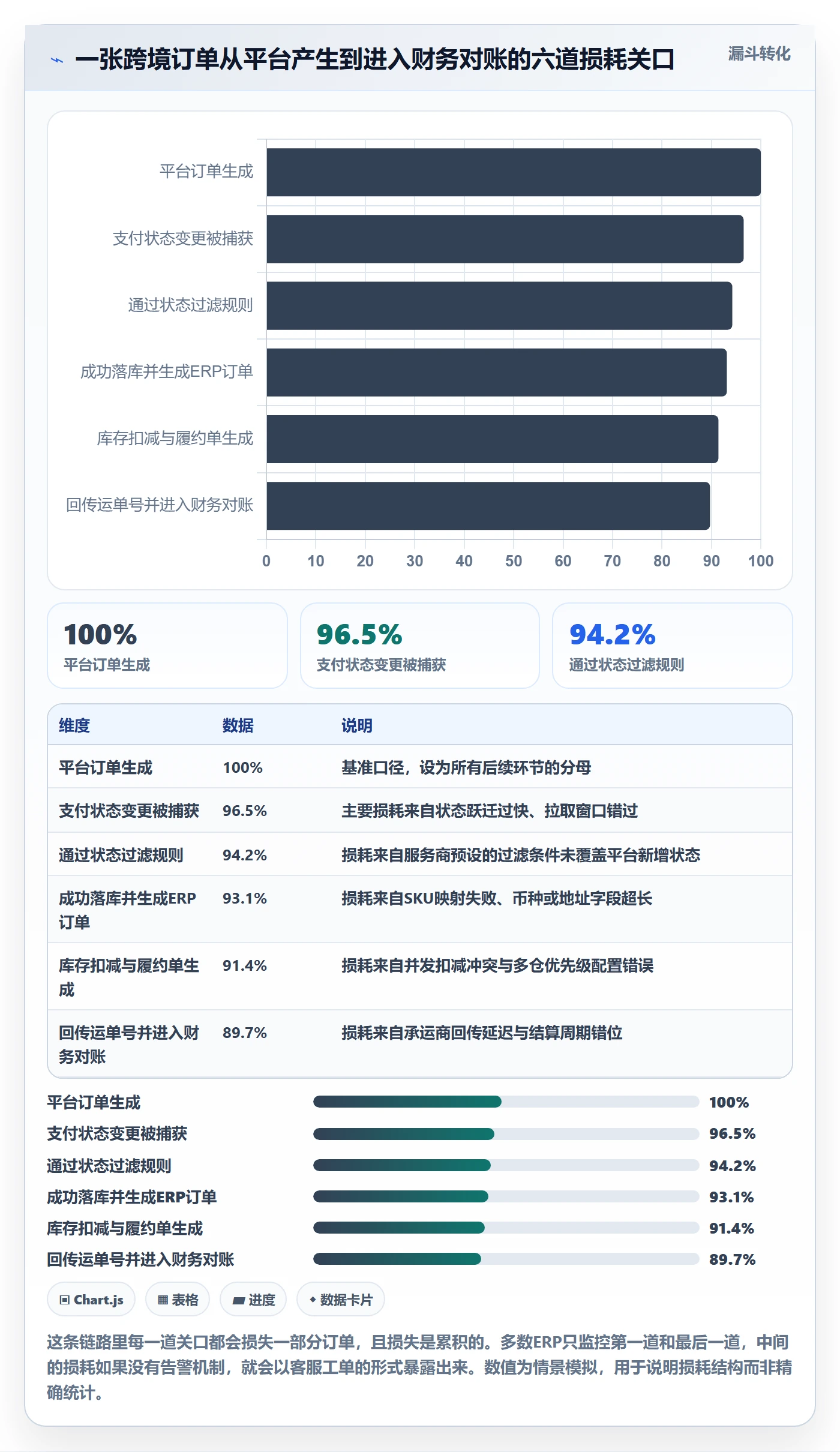Select description 损耗来自承运商回传延迟
Viewport: 840px width, 1452px height.
[x=482, y=1033]
